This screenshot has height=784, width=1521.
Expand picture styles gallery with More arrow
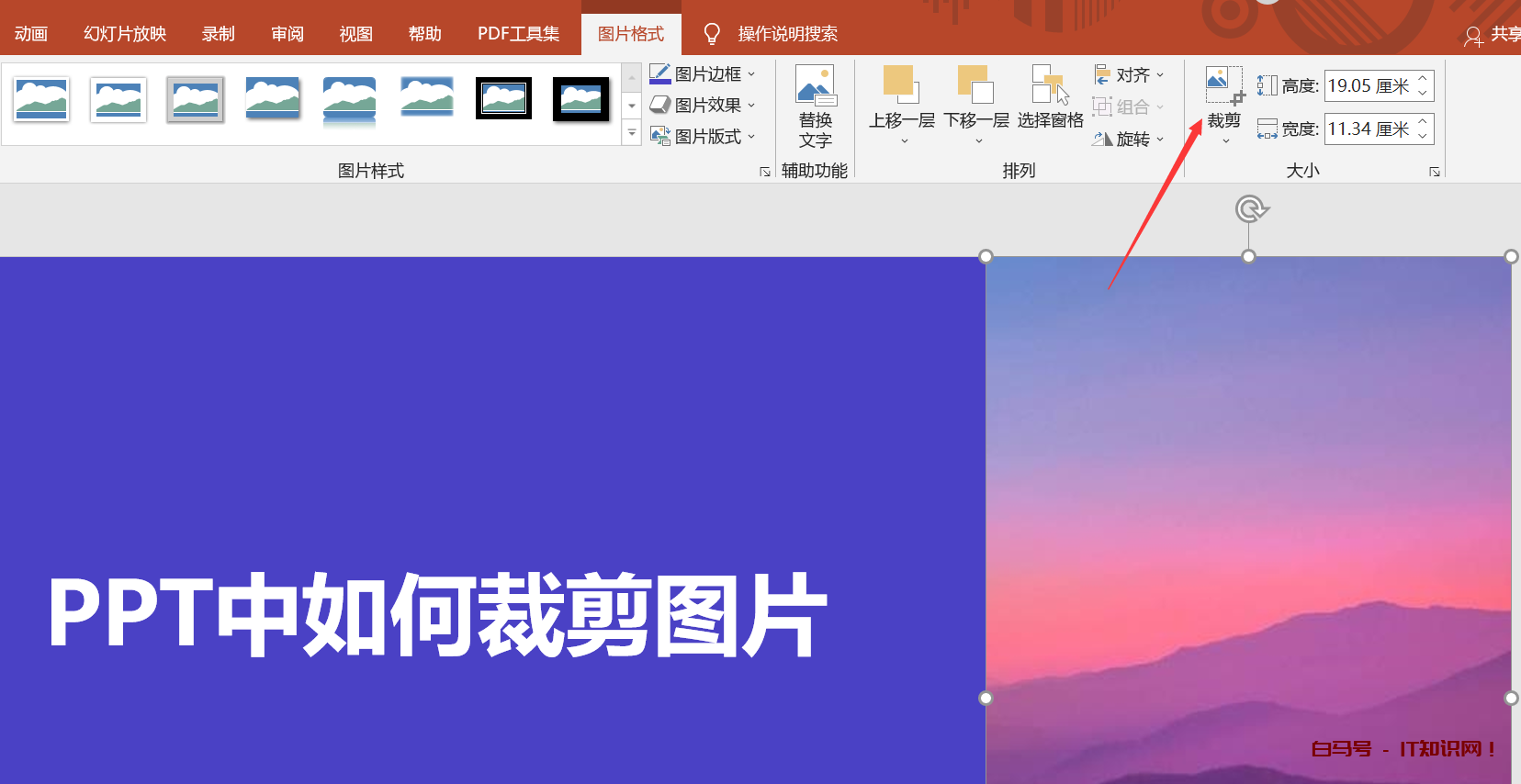coord(632,134)
